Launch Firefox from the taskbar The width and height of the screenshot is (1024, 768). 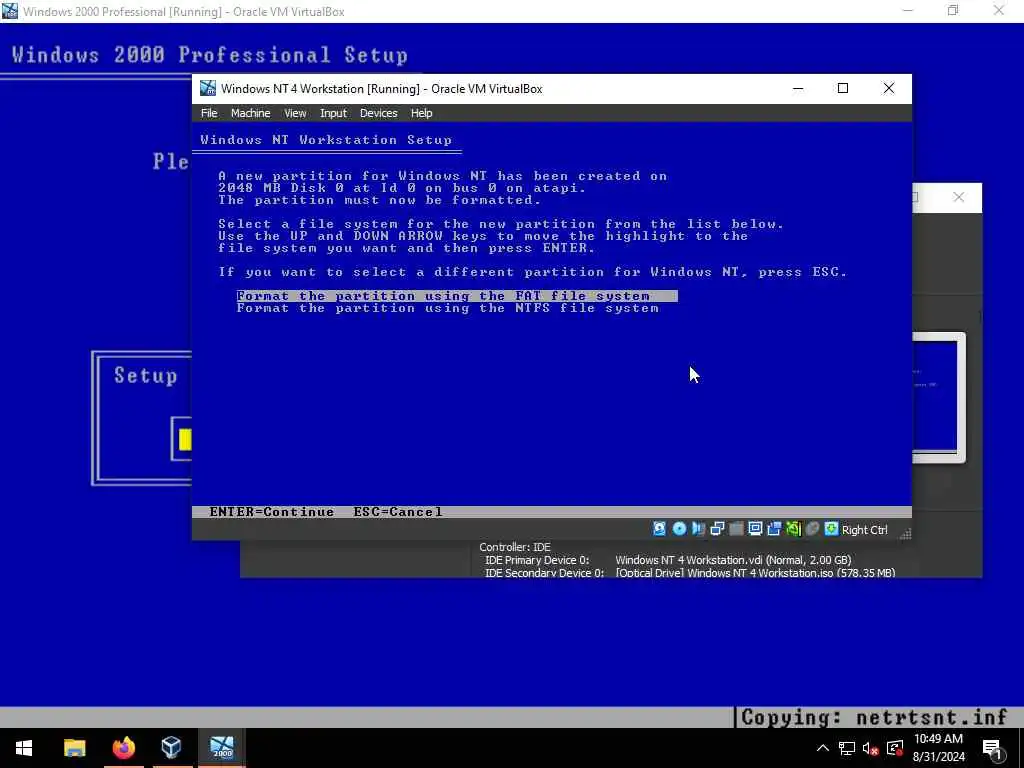tap(123, 748)
